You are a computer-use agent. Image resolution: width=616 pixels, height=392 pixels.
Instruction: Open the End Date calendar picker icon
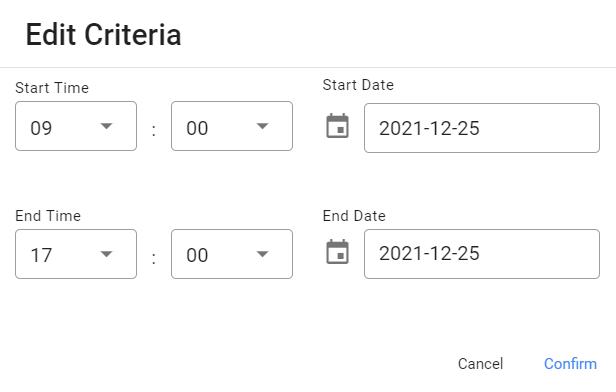pos(337,252)
